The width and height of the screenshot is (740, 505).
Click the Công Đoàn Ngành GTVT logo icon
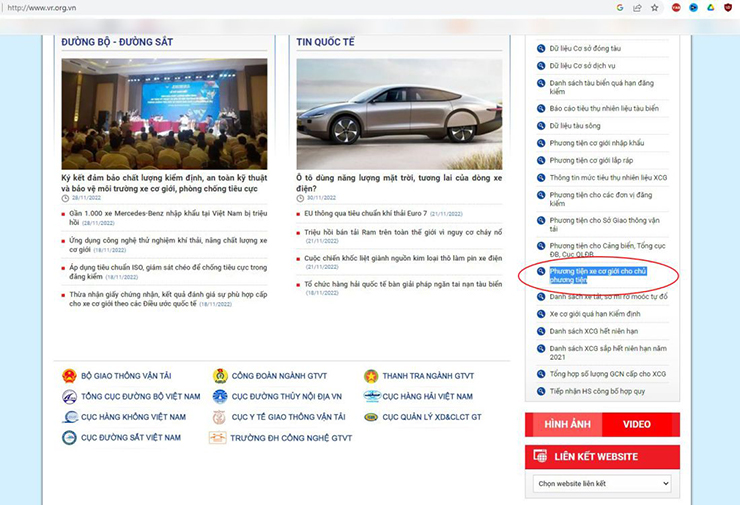(220, 376)
